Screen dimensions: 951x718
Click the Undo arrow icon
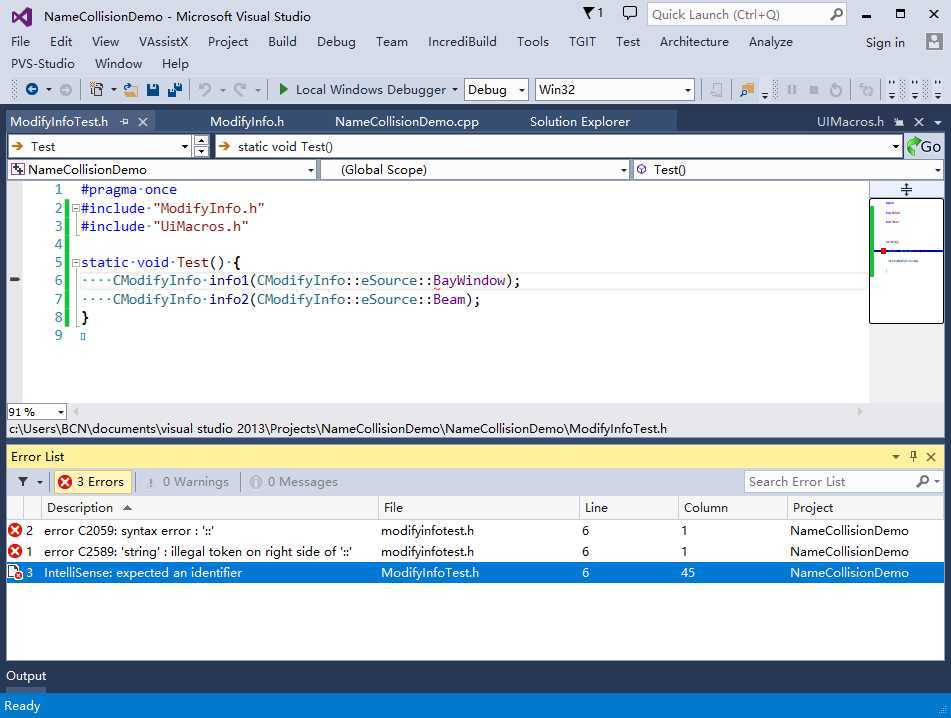coord(205,90)
